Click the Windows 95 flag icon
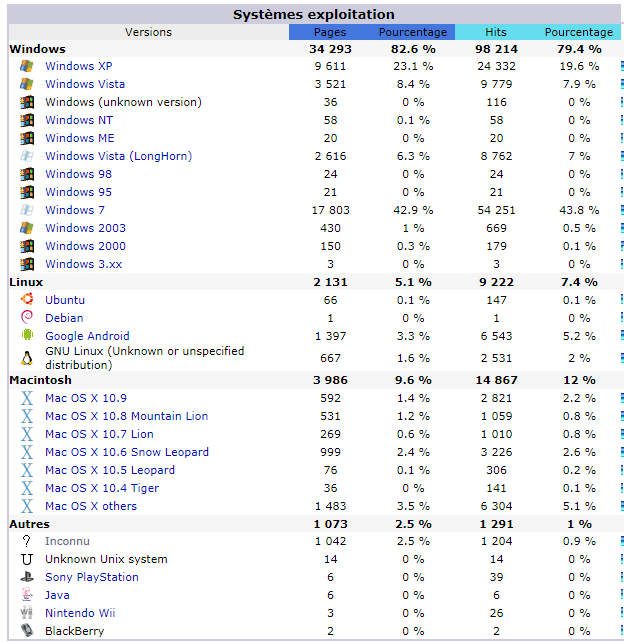This screenshot has height=642, width=624. click(27, 192)
